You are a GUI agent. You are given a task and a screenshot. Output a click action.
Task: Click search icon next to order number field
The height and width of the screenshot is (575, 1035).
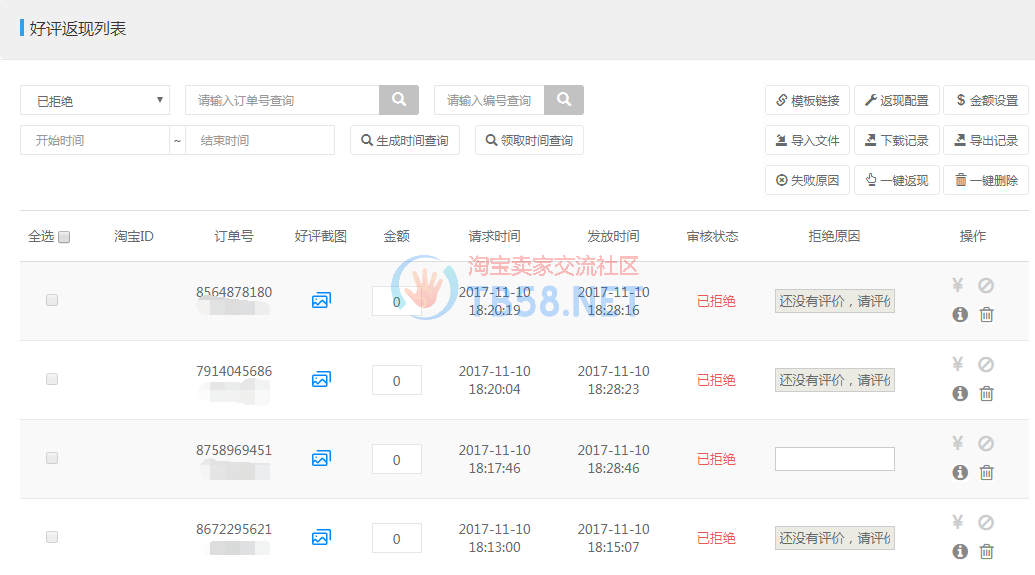pyautogui.click(x=398, y=100)
